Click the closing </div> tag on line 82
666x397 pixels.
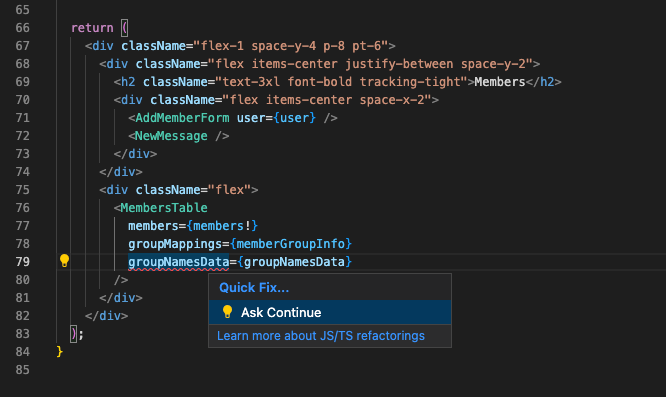pyautogui.click(x=107, y=316)
